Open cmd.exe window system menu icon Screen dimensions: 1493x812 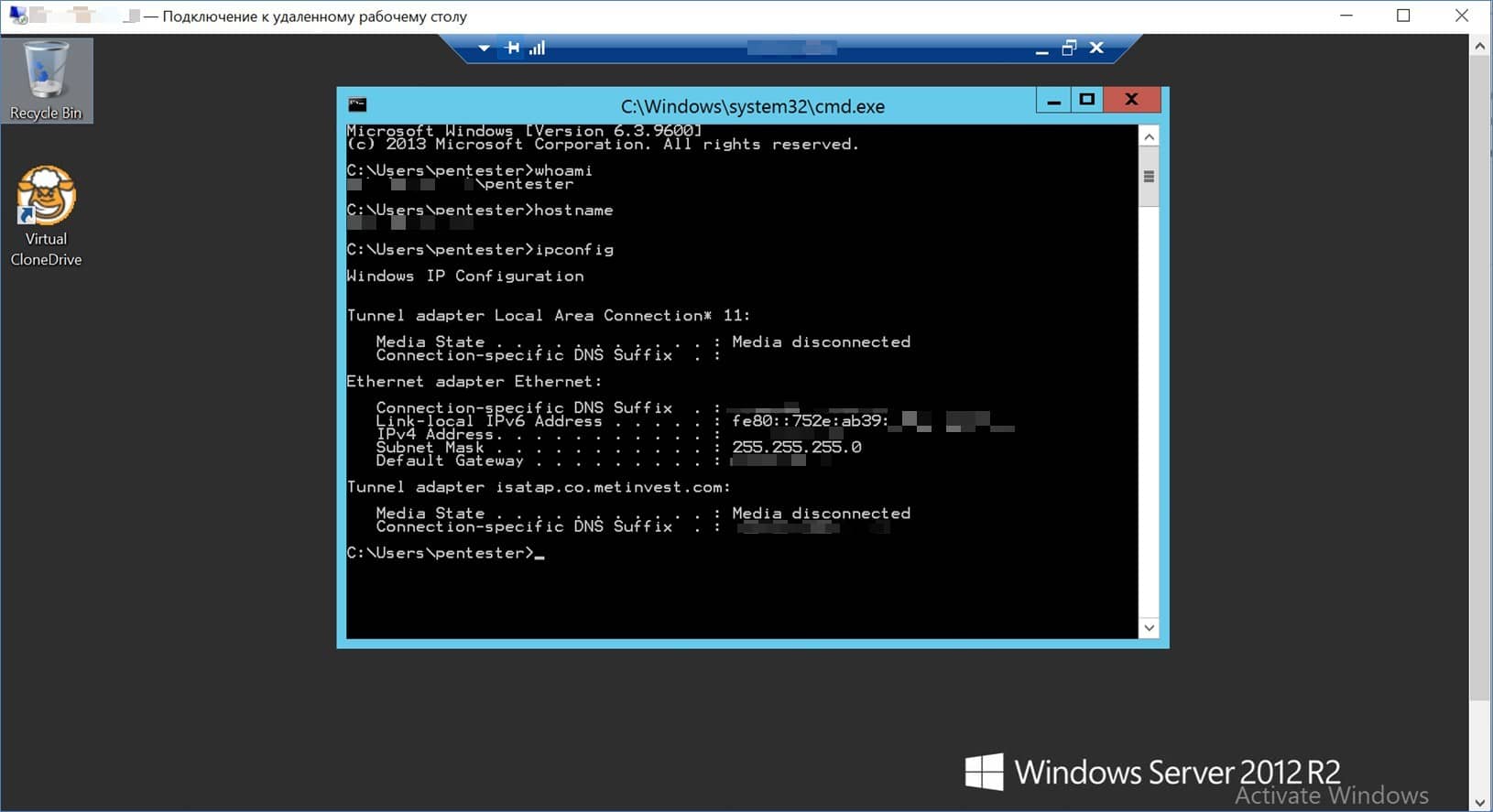click(x=357, y=104)
